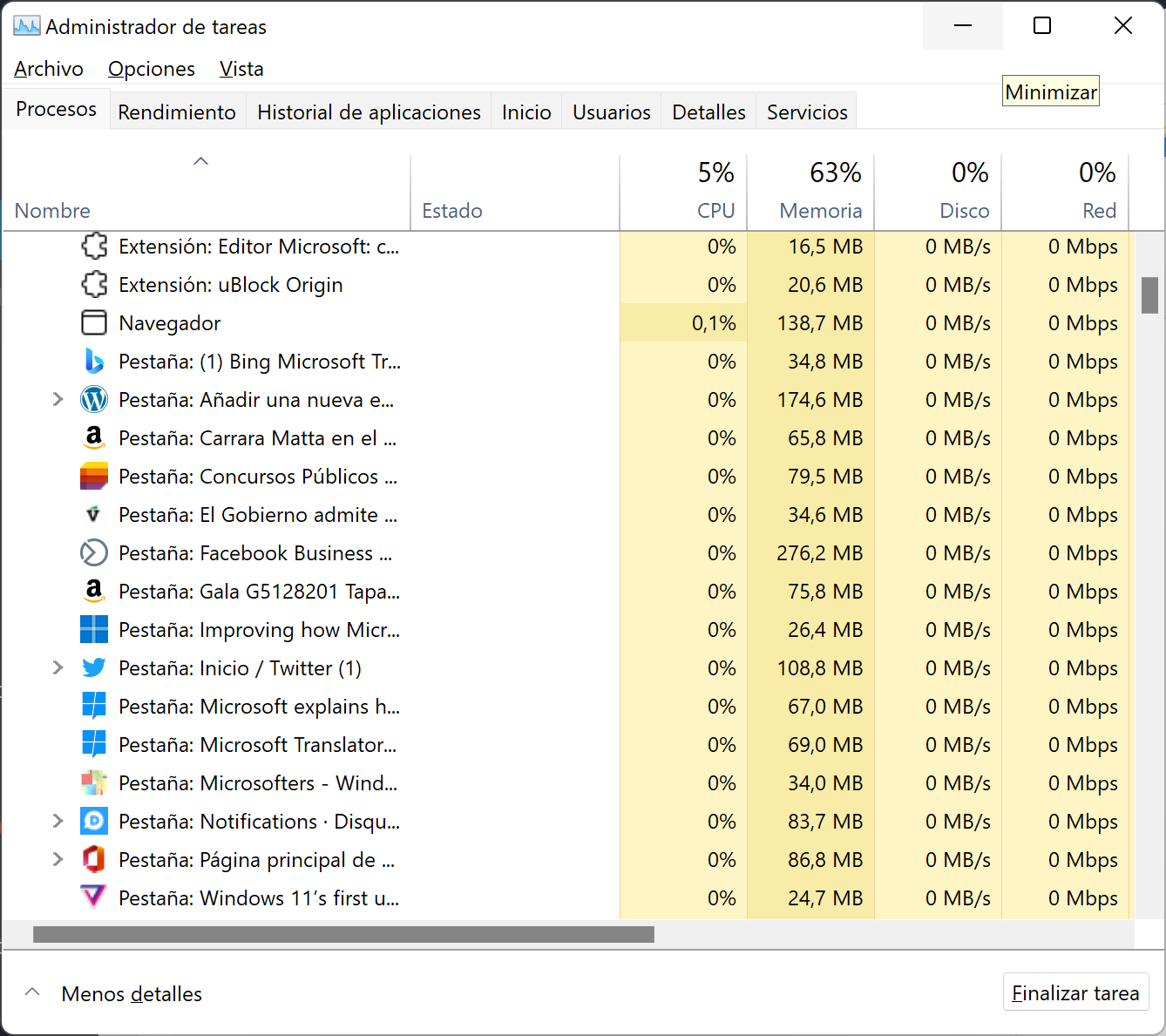Click the Navegador window icon
This screenshot has width=1166, height=1036.
(x=94, y=323)
